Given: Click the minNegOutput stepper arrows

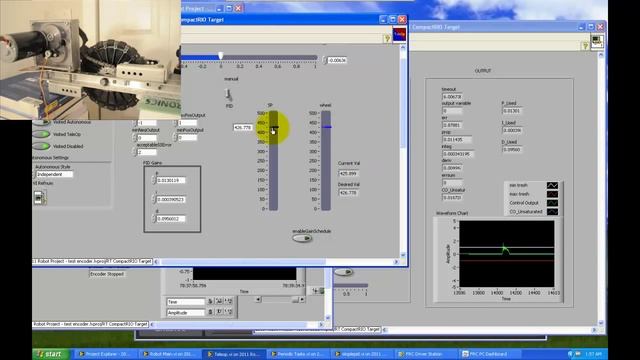Looking at the screenshot, I should pos(134,138).
